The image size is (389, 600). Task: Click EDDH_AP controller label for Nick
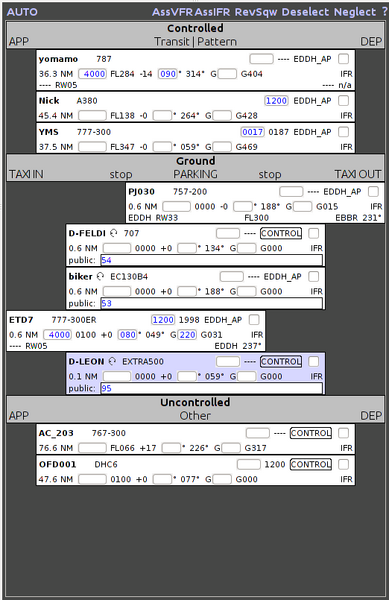[x=312, y=101]
